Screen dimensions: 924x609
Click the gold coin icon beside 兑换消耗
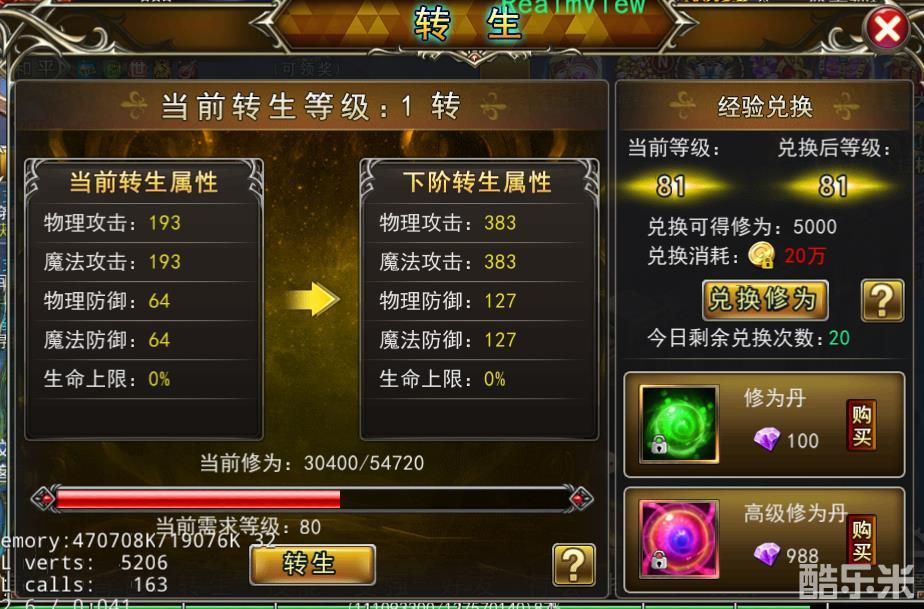click(761, 255)
